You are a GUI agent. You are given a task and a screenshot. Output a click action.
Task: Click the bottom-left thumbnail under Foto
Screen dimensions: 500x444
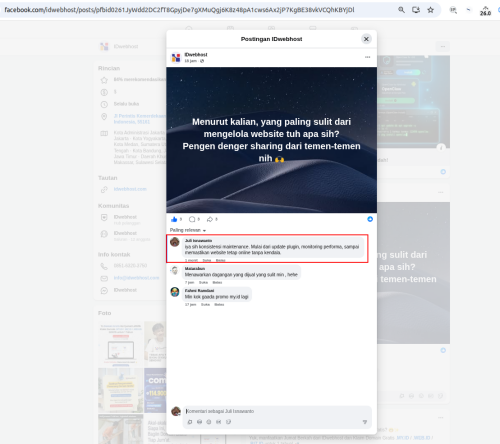coord(120,429)
